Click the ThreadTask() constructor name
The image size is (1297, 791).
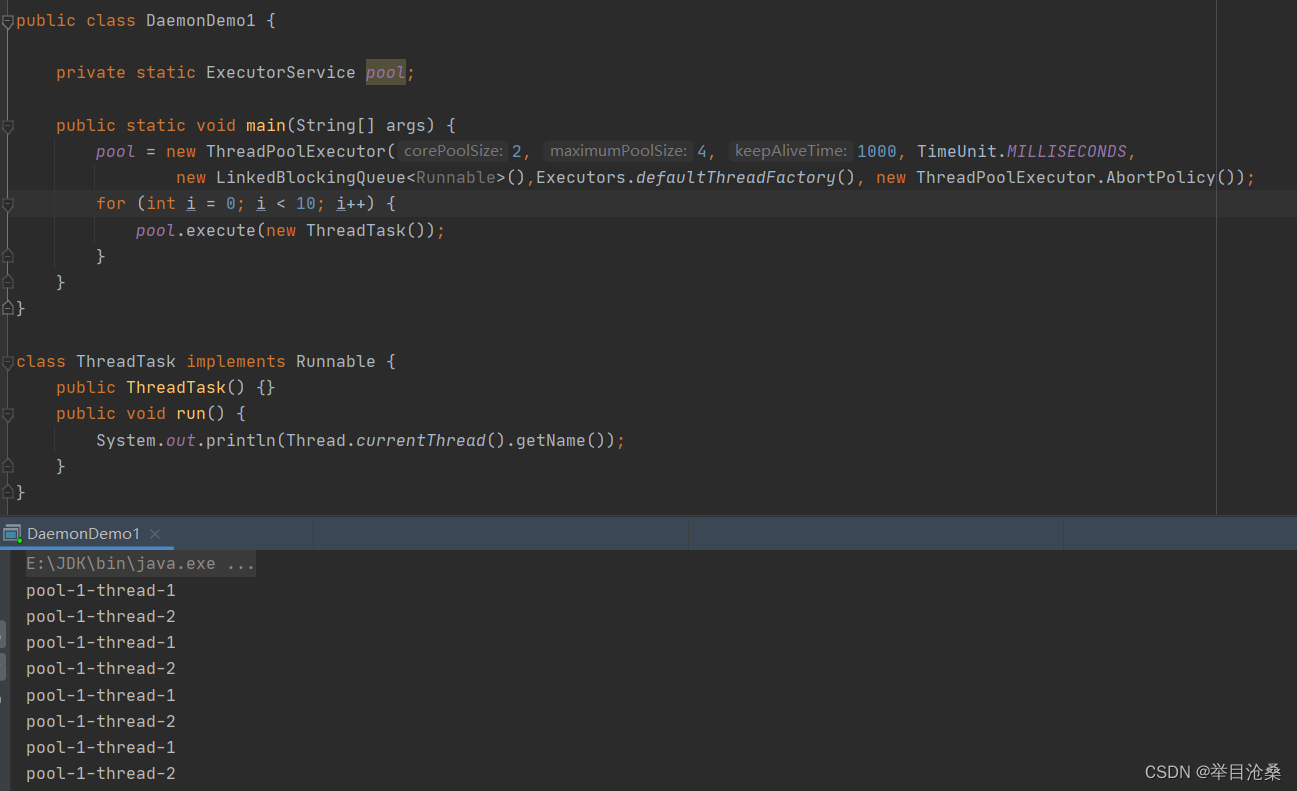click(176, 388)
